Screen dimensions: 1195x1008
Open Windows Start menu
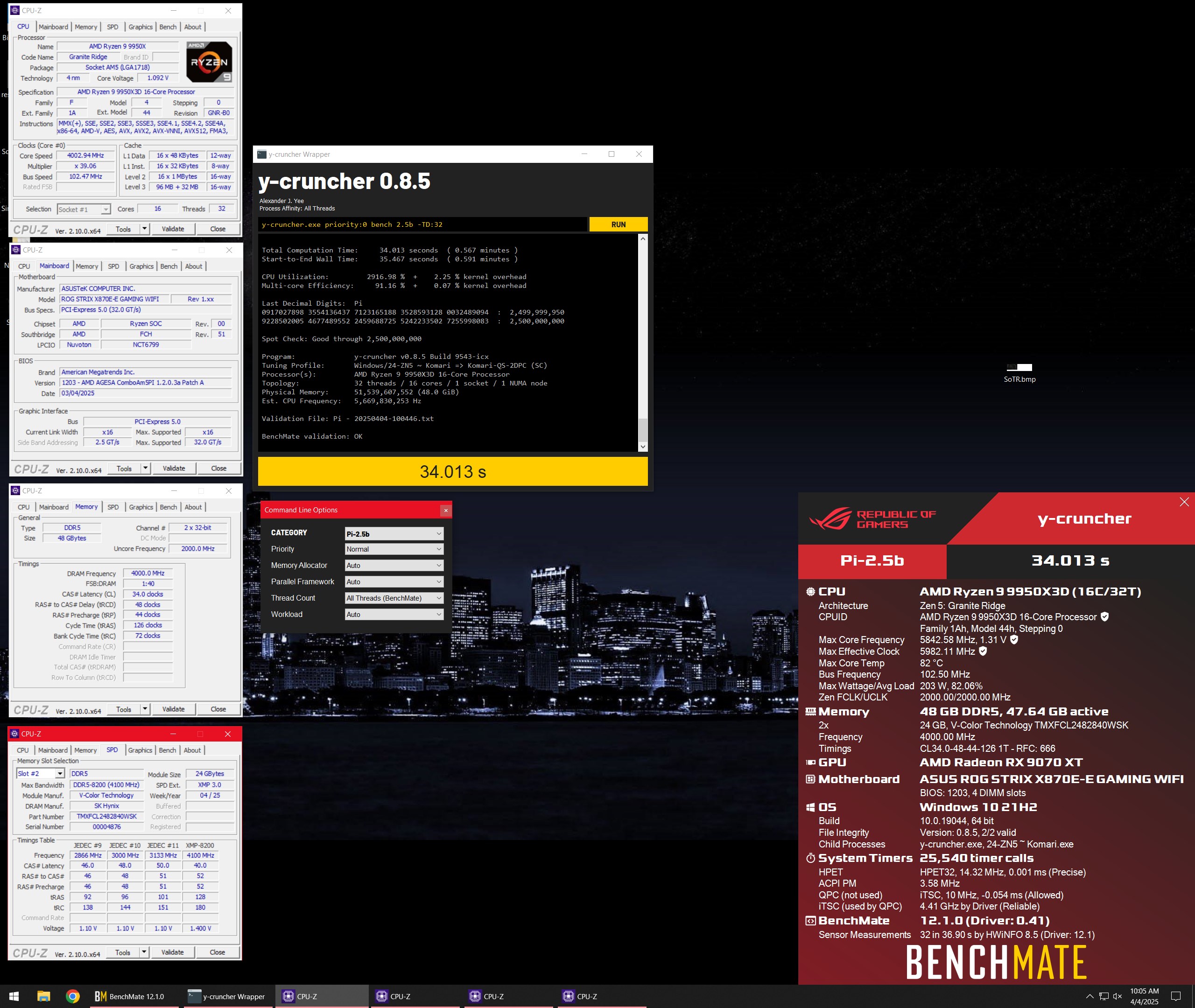coord(14,997)
